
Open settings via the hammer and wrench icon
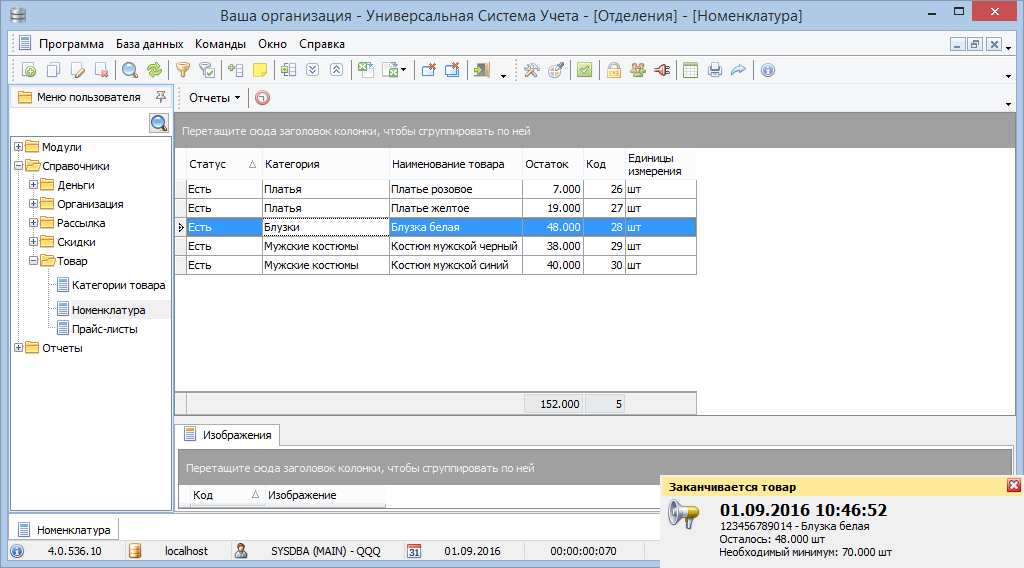532,70
